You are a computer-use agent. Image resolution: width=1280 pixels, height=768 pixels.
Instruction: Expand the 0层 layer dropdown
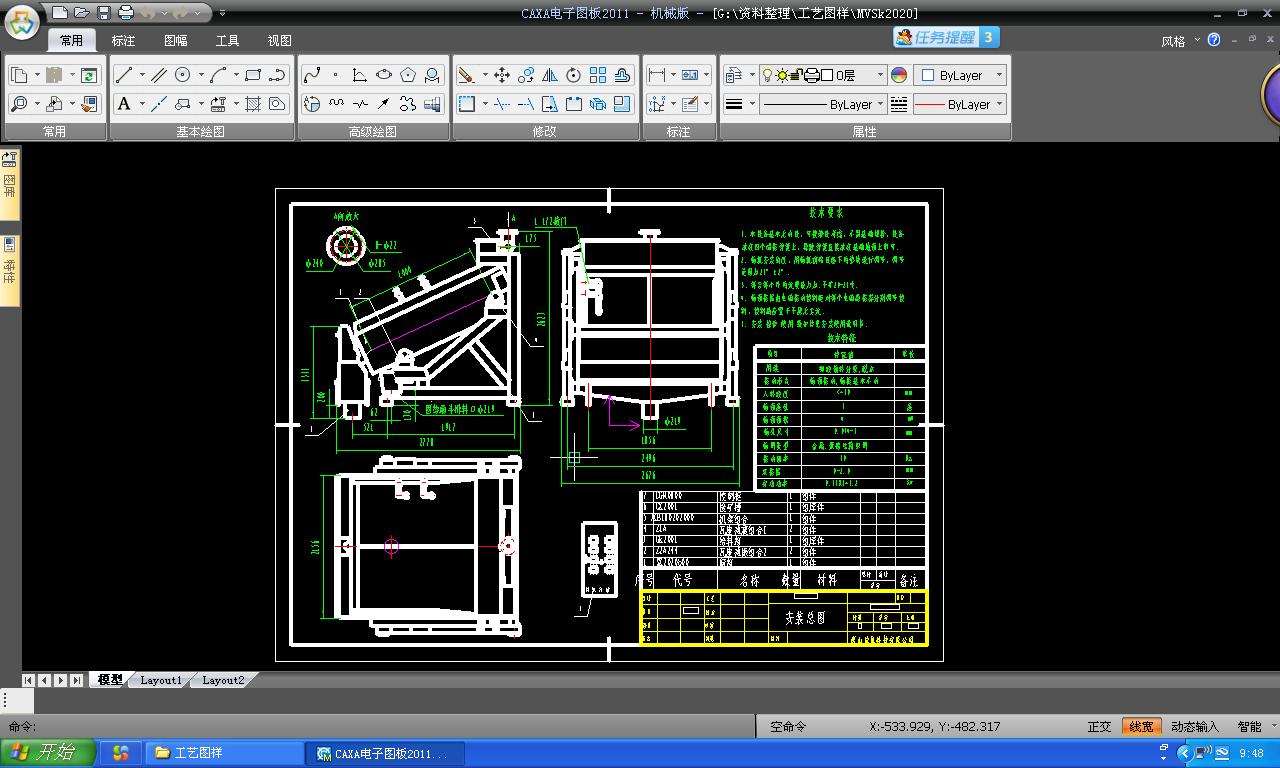click(x=880, y=75)
